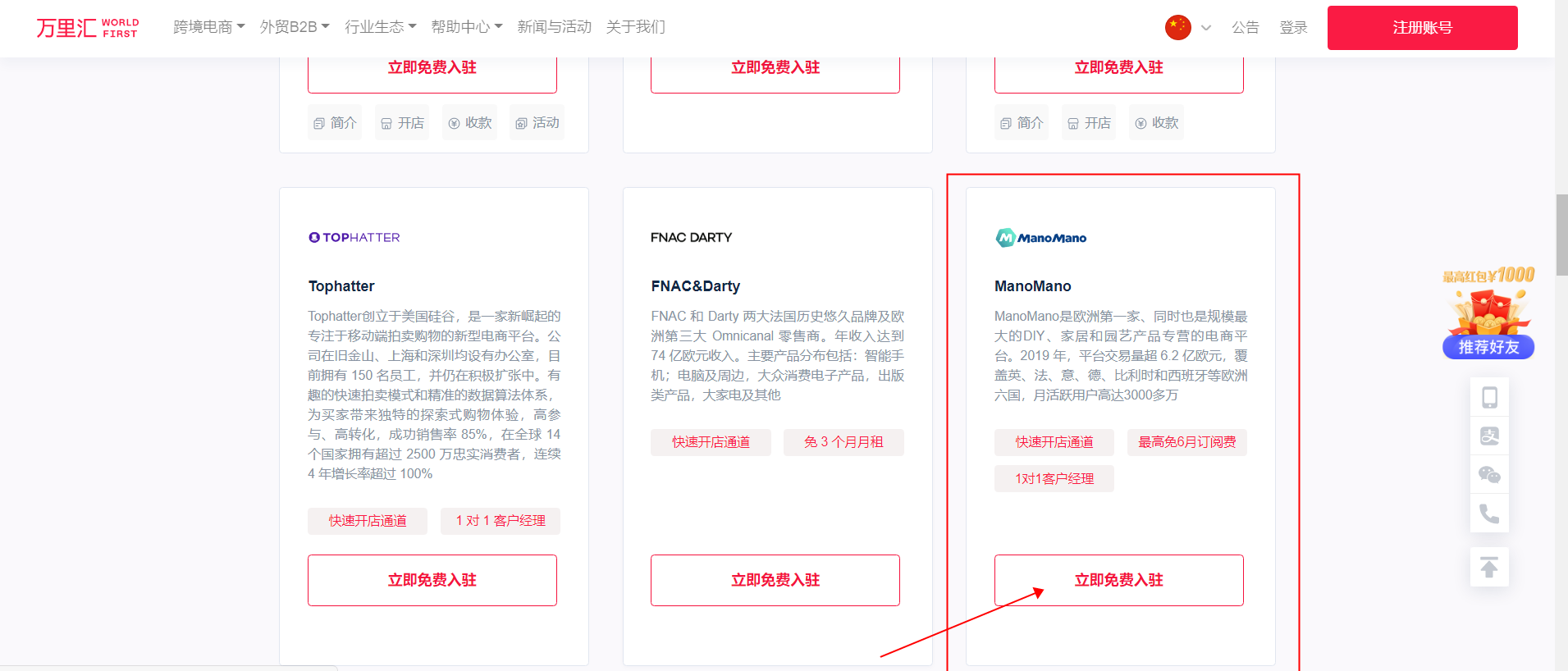Image resolution: width=1568 pixels, height=671 pixels.
Task: Click ManoMano's 1对1客户经理 tag
Action: pyautogui.click(x=1054, y=478)
